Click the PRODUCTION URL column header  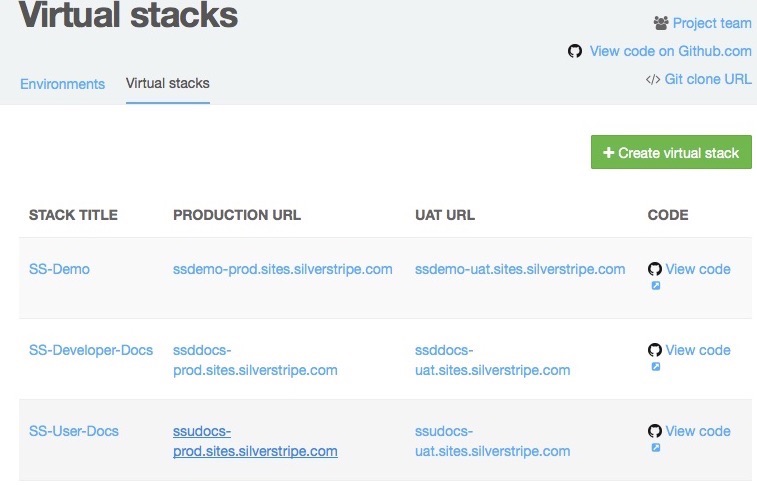click(237, 215)
